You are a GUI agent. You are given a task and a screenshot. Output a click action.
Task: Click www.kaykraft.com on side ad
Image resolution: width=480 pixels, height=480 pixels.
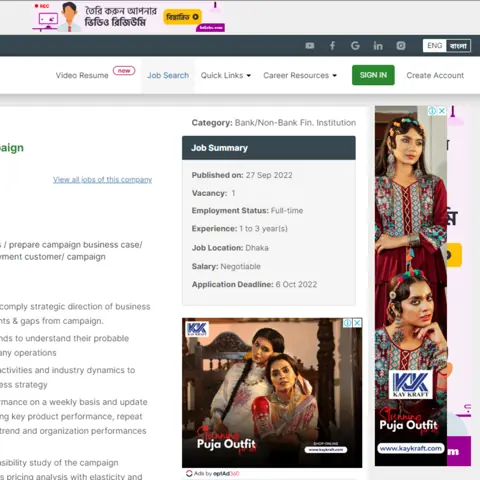pos(411,449)
